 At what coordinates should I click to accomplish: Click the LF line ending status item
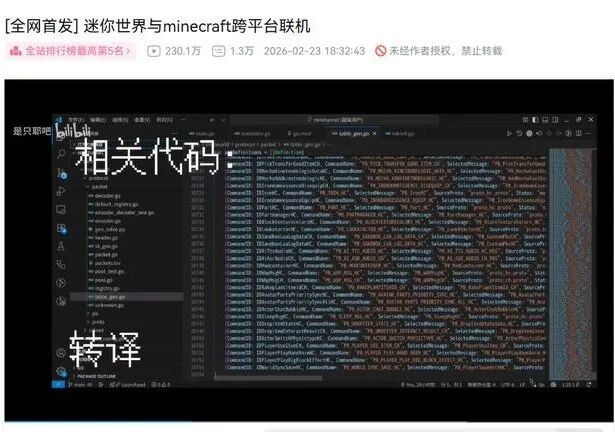click(x=522, y=385)
